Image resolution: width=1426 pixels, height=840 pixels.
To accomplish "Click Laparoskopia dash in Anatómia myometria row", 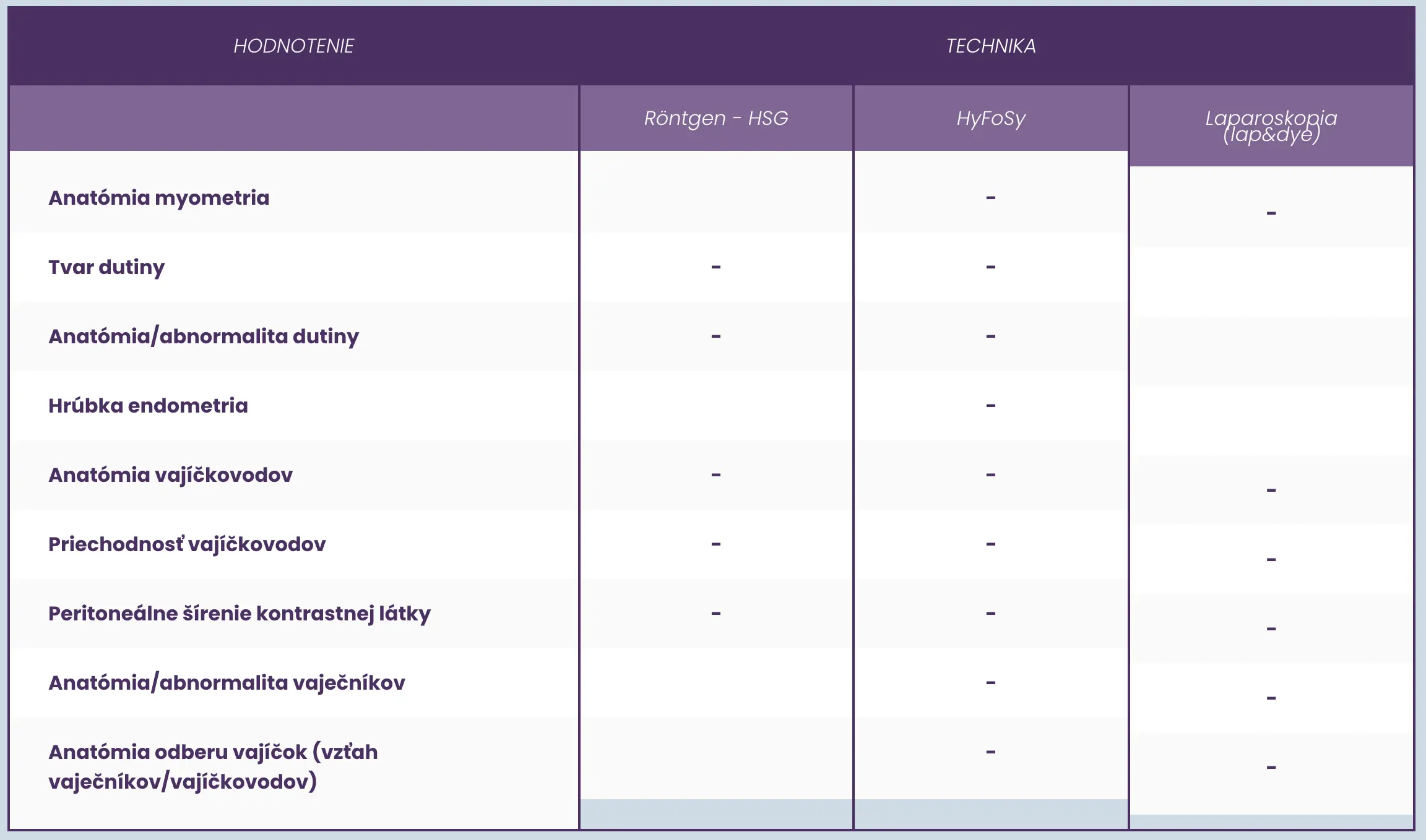I will click(1271, 213).
